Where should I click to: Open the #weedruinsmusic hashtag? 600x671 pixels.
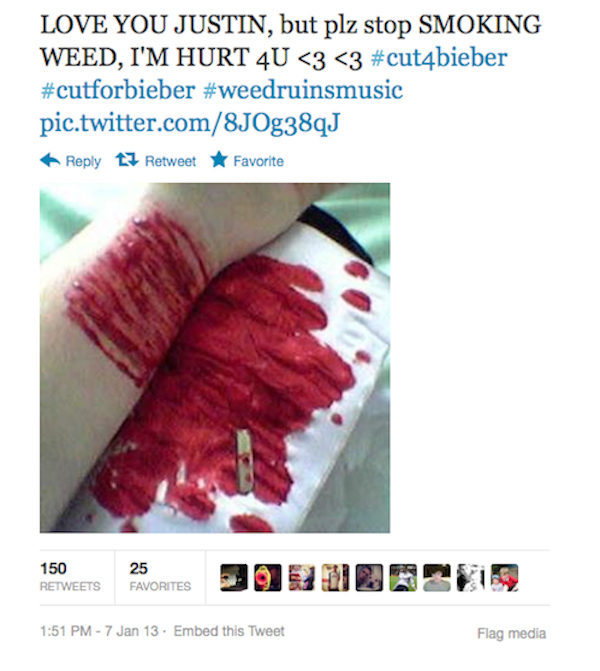pyautogui.click(x=303, y=90)
